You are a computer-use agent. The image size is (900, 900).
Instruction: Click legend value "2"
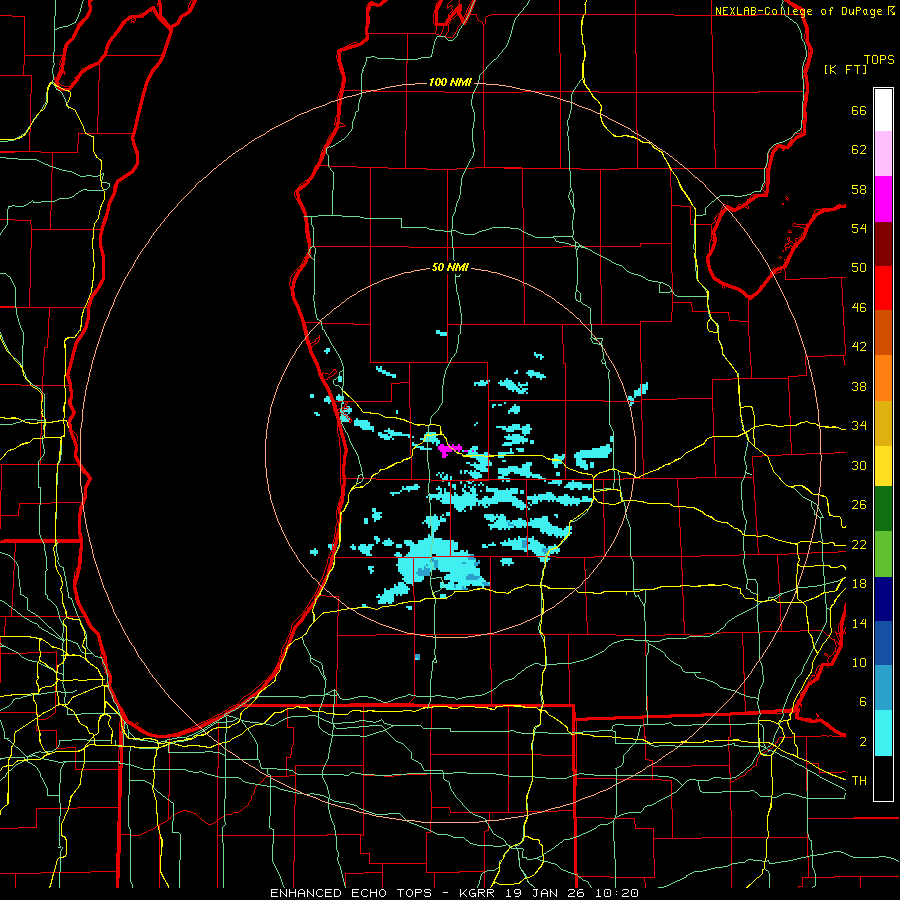click(x=862, y=742)
